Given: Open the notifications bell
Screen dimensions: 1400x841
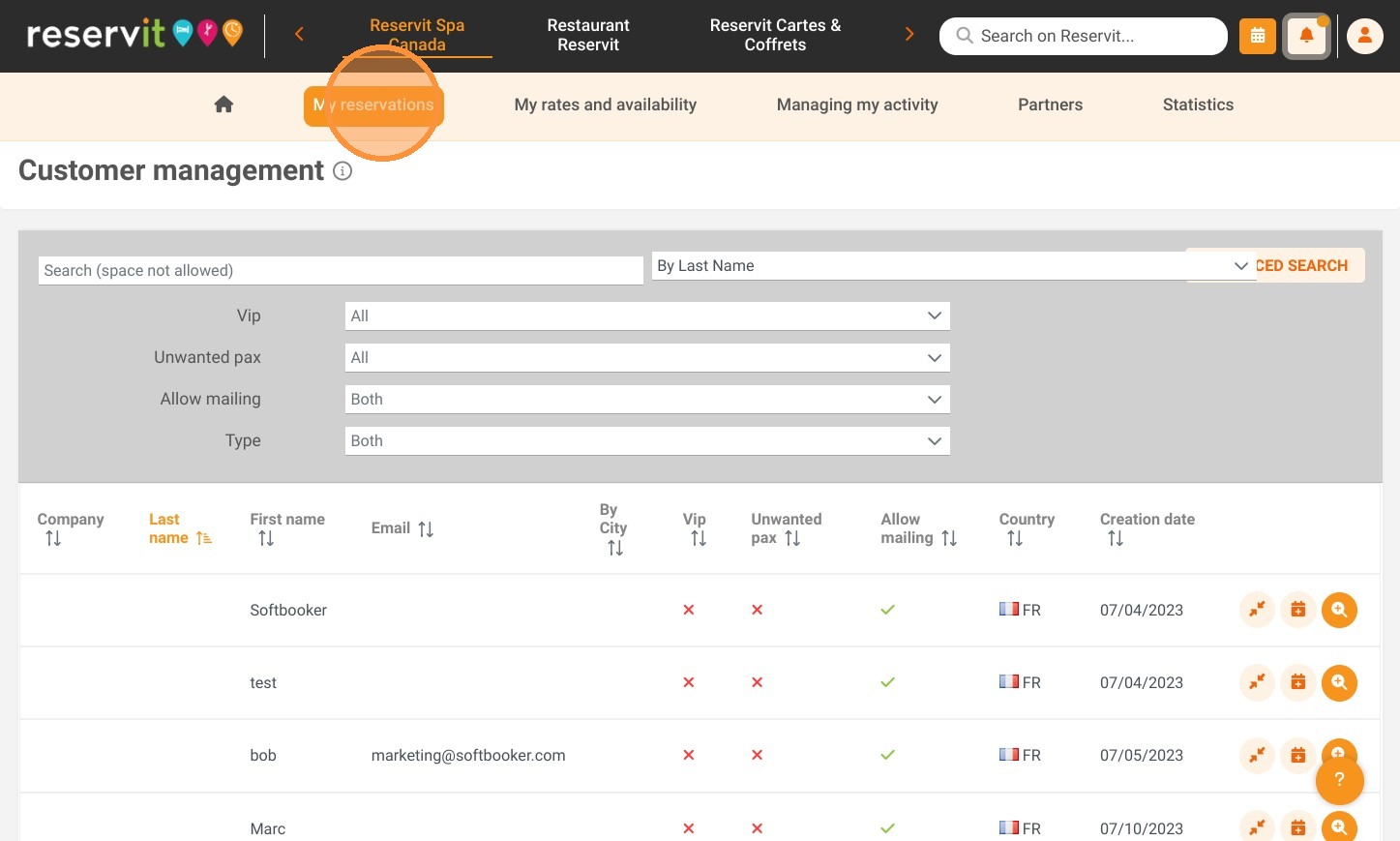Looking at the screenshot, I should point(1306,36).
